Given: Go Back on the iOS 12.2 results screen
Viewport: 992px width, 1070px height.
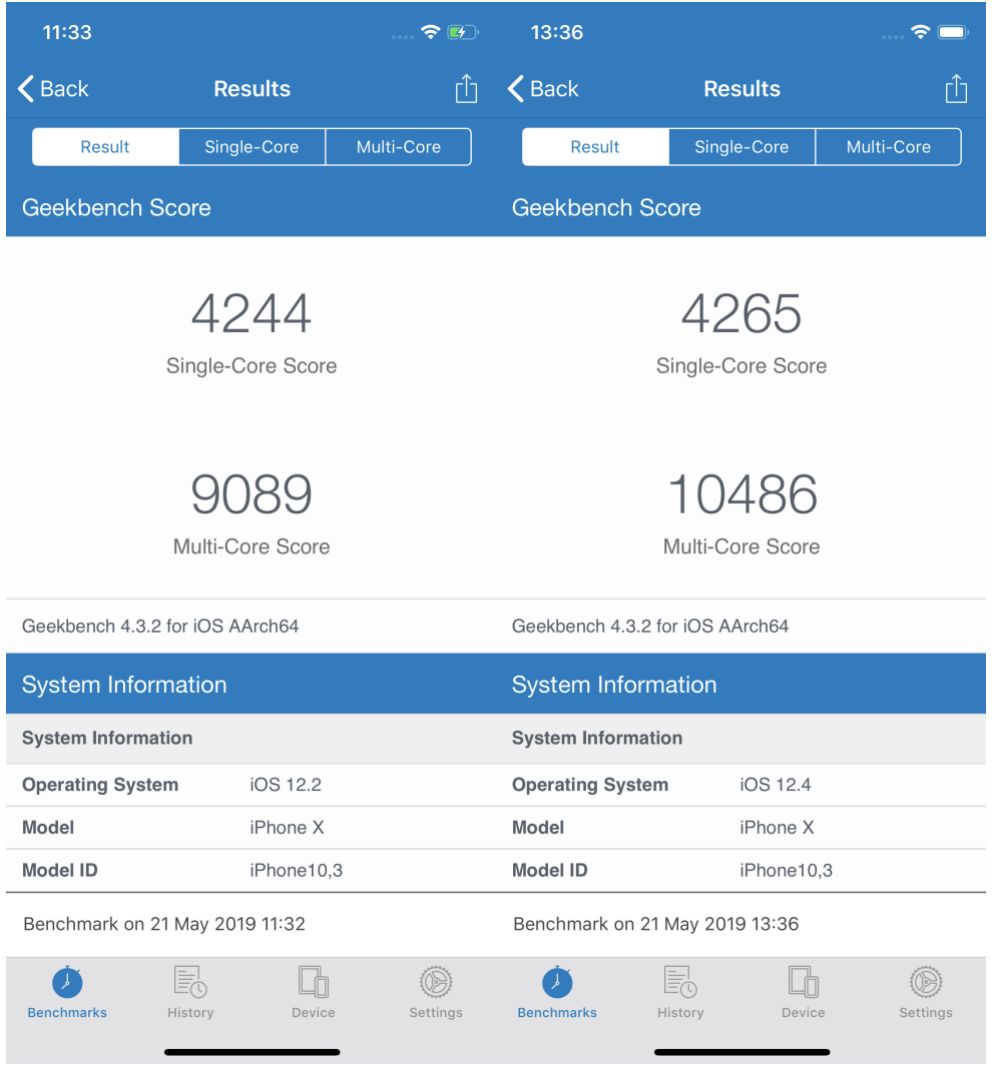Looking at the screenshot, I should pos(53,89).
